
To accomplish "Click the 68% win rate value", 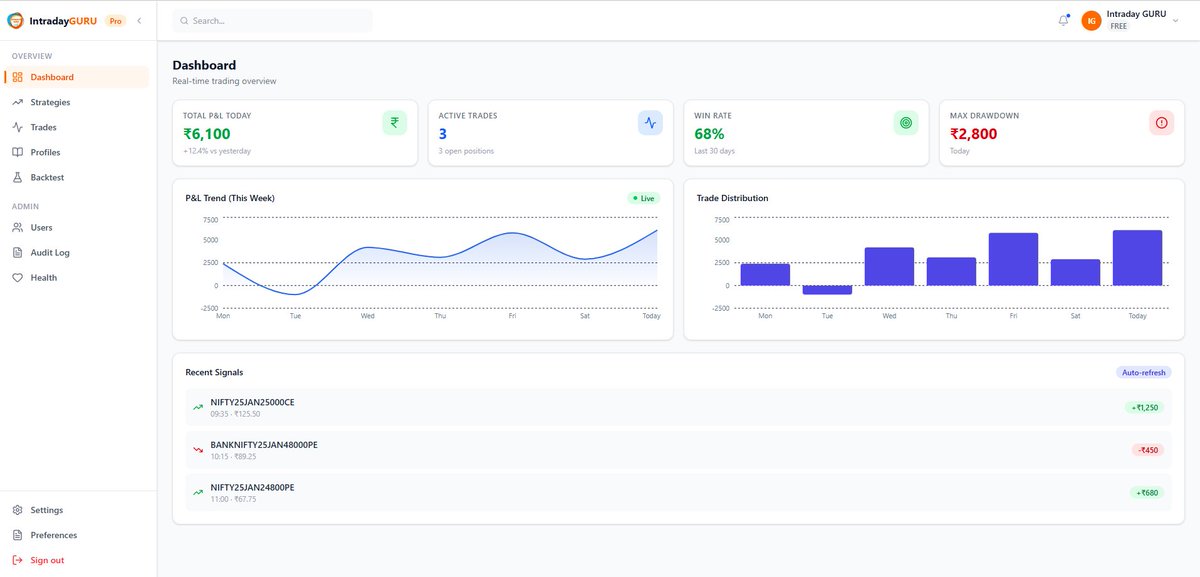I will tap(709, 133).
